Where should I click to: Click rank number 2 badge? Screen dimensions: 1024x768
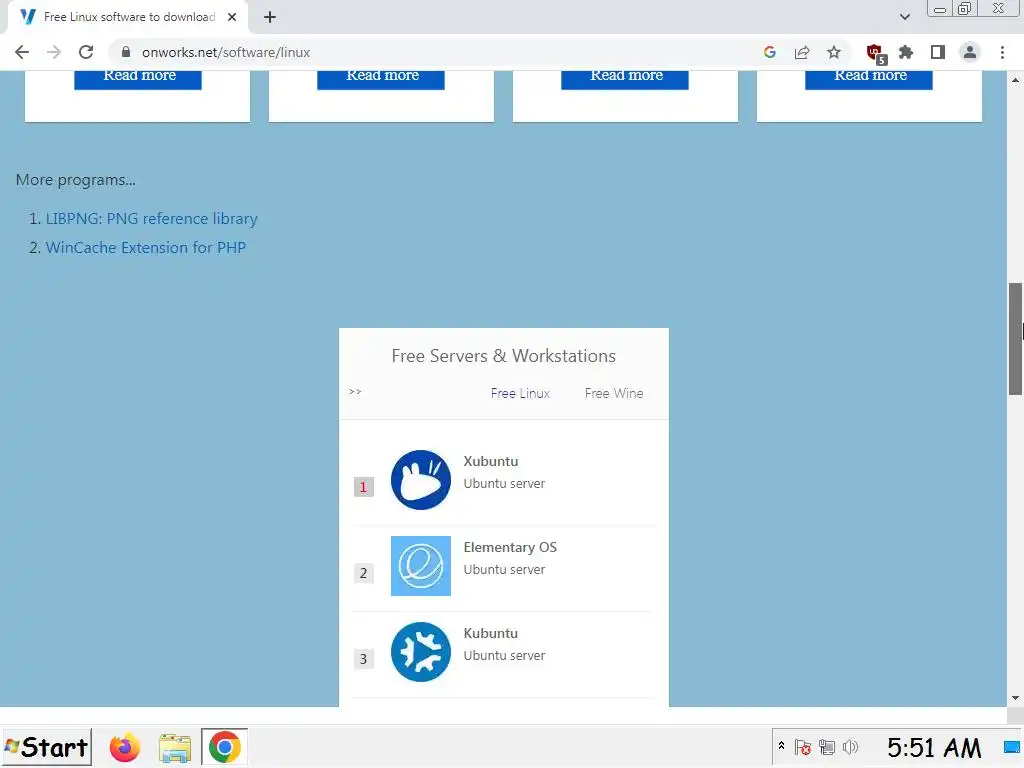pos(364,573)
